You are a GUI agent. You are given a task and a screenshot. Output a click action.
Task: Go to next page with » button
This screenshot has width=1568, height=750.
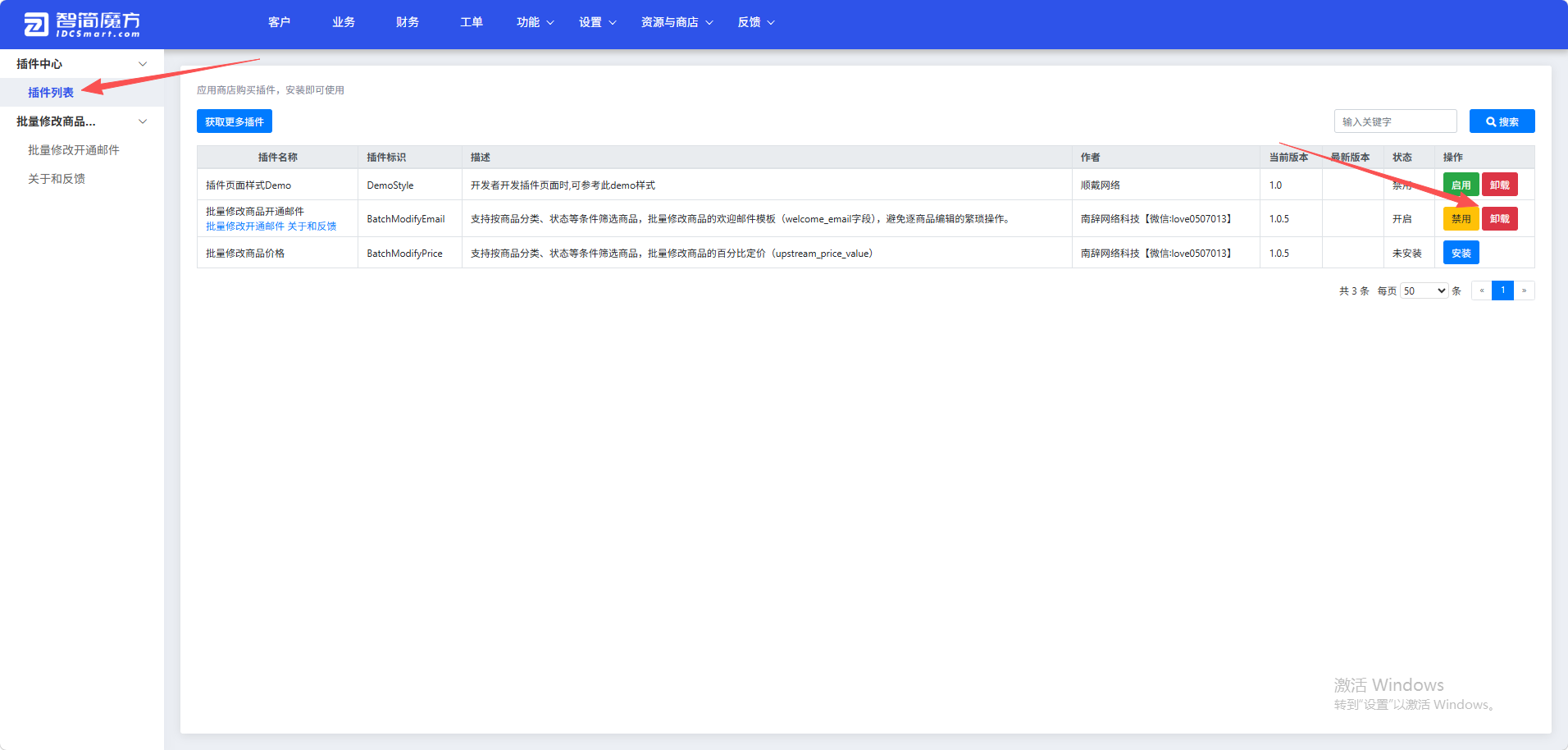tap(1524, 290)
